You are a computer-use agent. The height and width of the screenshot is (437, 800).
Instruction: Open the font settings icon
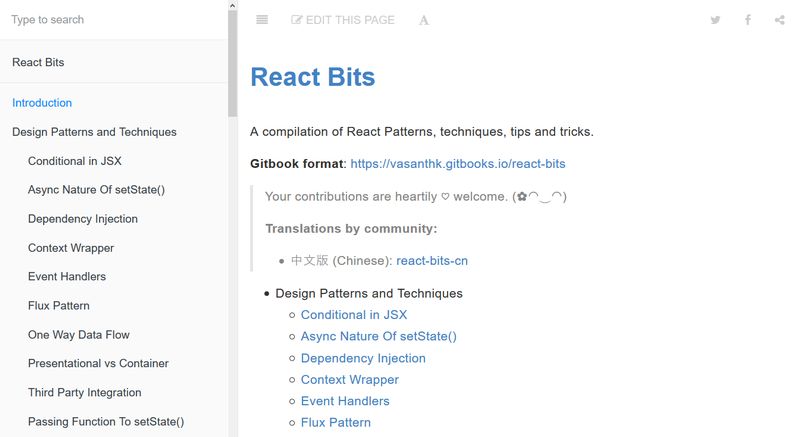424,20
